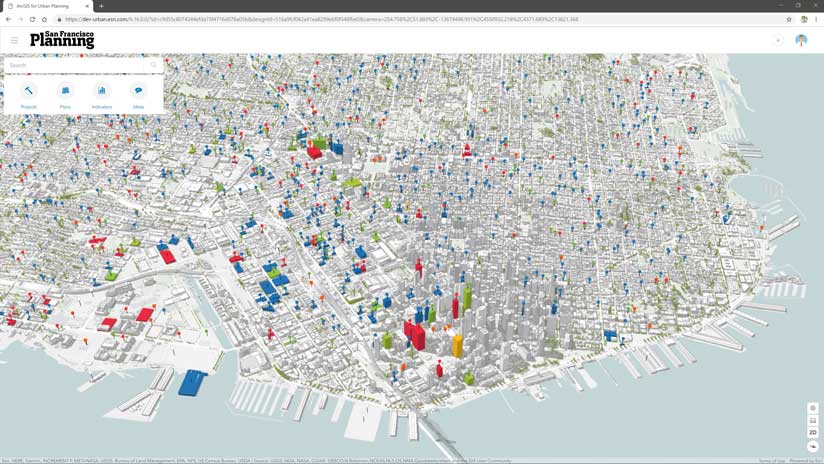This screenshot has height=464, width=824.
Task: Open a new browser tab
Action: 101,6
